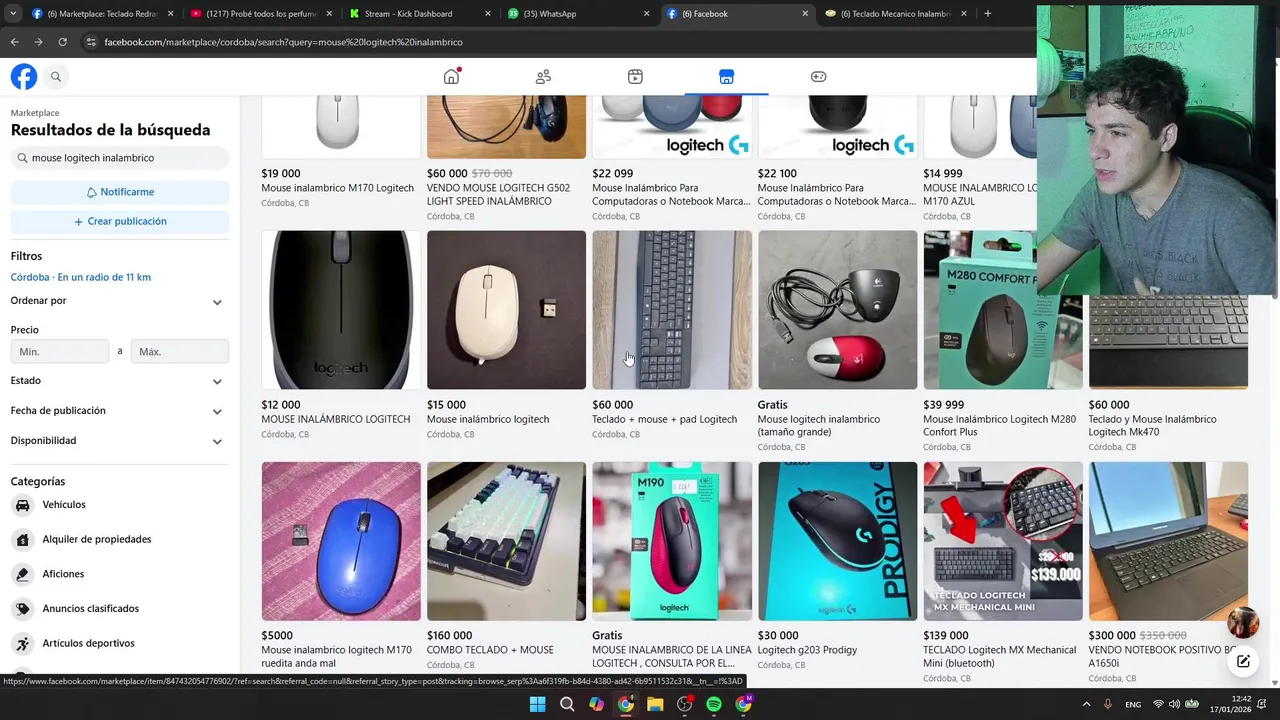Click the mouse logitech inalambrico search box
This screenshot has height=720, width=1280.
point(119,158)
